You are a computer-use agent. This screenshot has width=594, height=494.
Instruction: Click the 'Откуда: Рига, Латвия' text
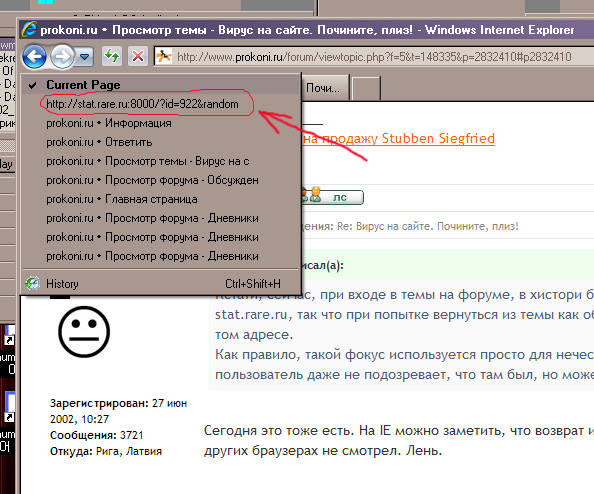(106, 451)
